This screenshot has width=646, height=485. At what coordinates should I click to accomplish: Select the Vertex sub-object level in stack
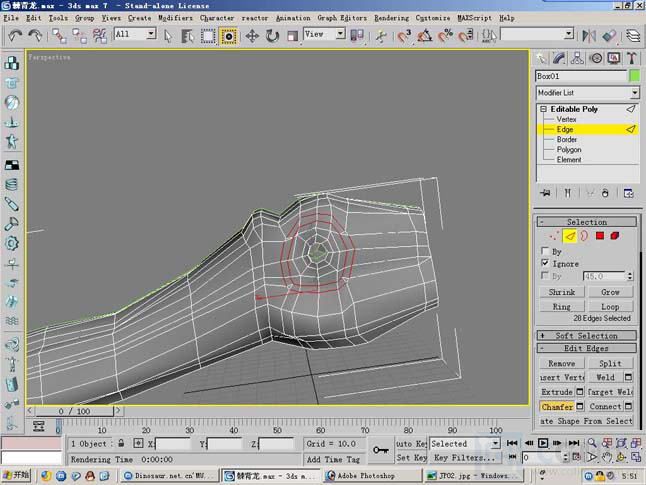pos(566,119)
